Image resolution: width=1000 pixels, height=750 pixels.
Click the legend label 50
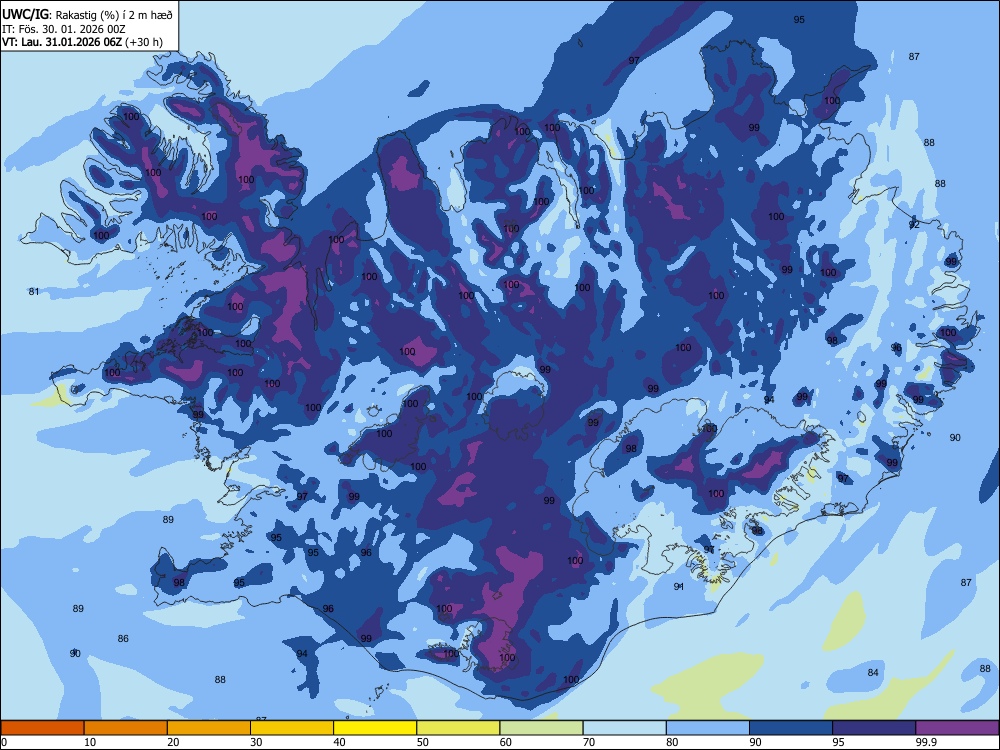423,742
